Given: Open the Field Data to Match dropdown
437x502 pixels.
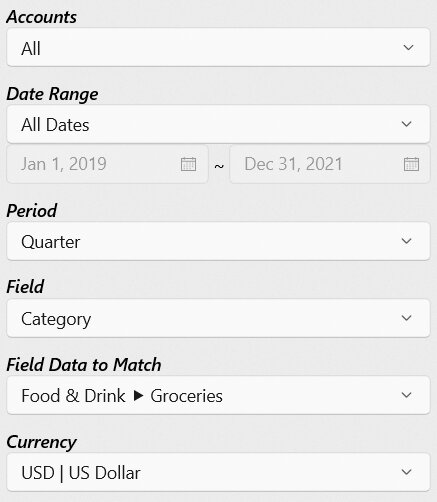Looking at the screenshot, I should (218, 395).
